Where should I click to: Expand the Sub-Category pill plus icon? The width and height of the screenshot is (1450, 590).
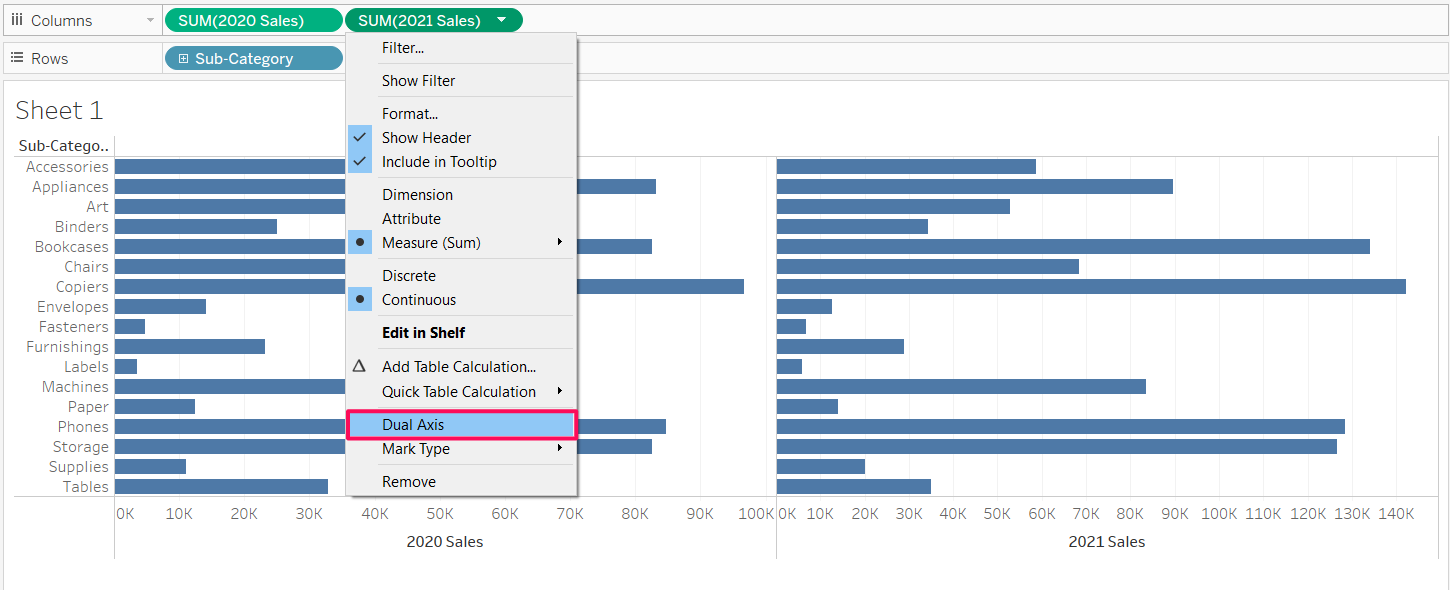coord(183,59)
